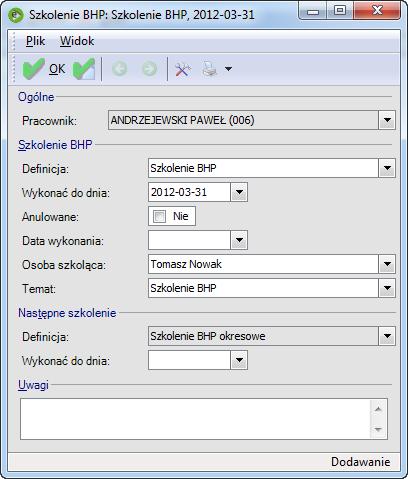
Task: Click the printer icon in toolbar
Action: pos(210,69)
